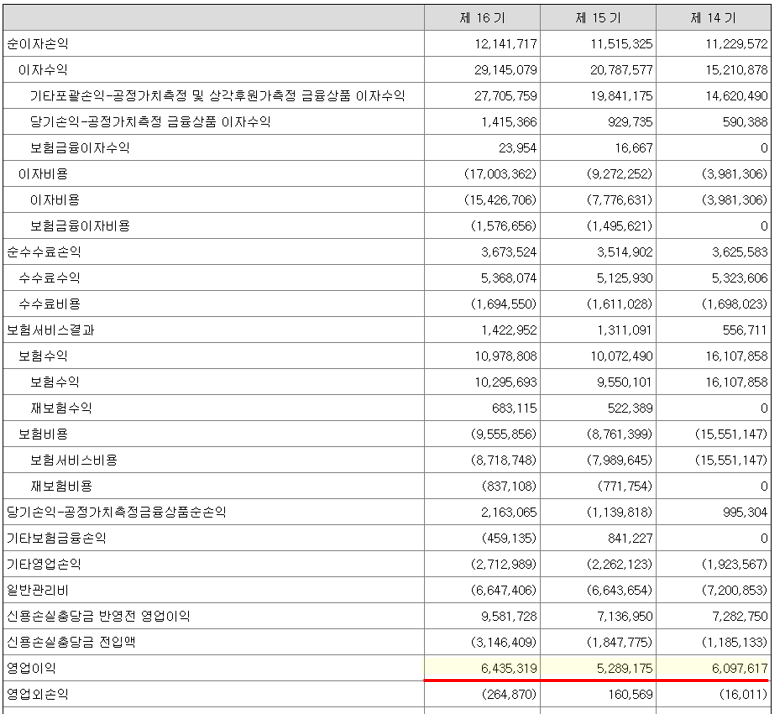This screenshot has width=778, height=719.
Task: Click the 제 15 기 column header
Action: [598, 18]
